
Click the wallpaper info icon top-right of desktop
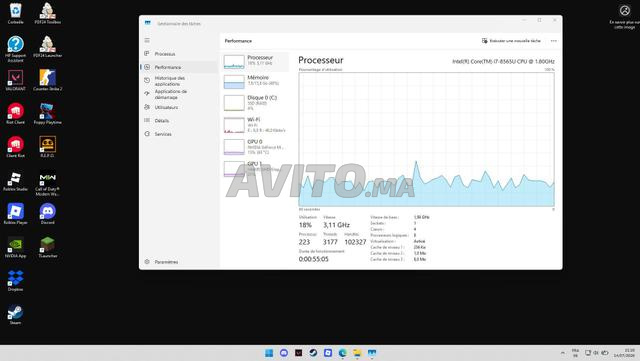[624, 16]
